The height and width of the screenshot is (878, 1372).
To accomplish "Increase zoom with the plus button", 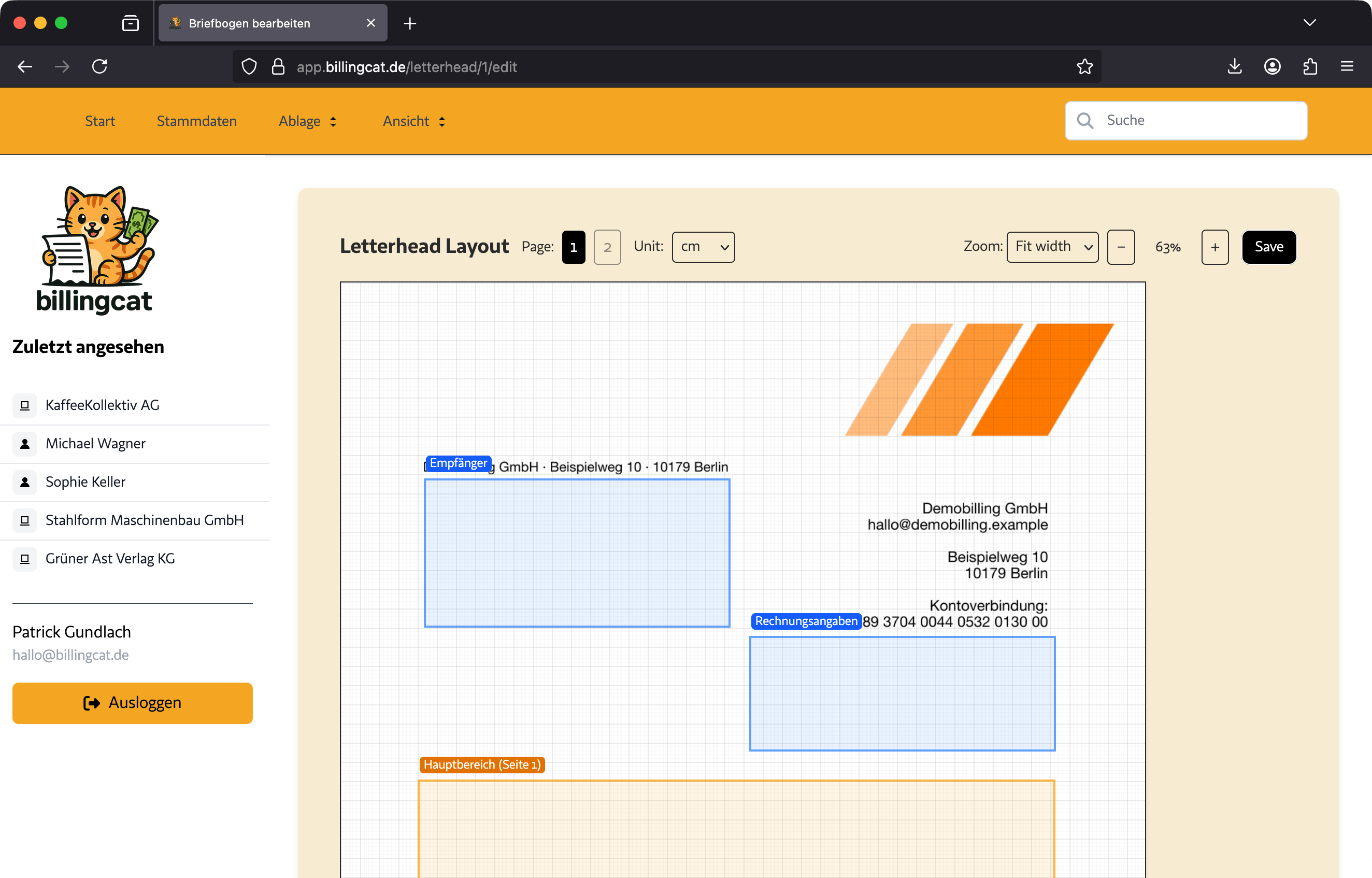I will (1214, 247).
